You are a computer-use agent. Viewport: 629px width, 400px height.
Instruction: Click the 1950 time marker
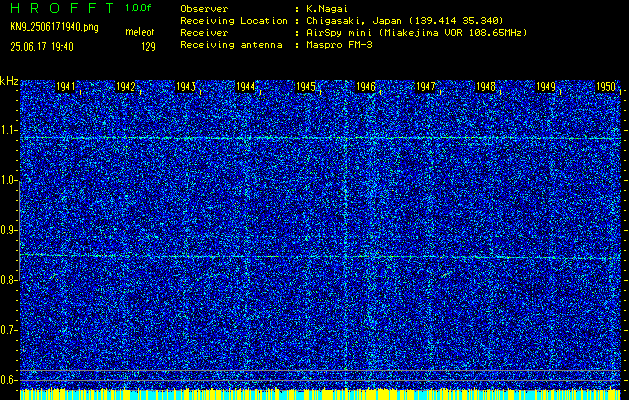click(x=606, y=87)
